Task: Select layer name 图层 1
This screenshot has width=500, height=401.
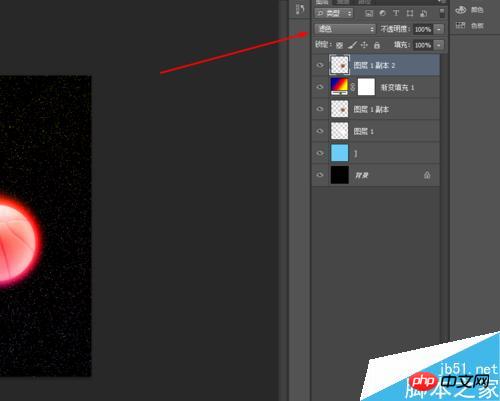Action: pos(363,131)
